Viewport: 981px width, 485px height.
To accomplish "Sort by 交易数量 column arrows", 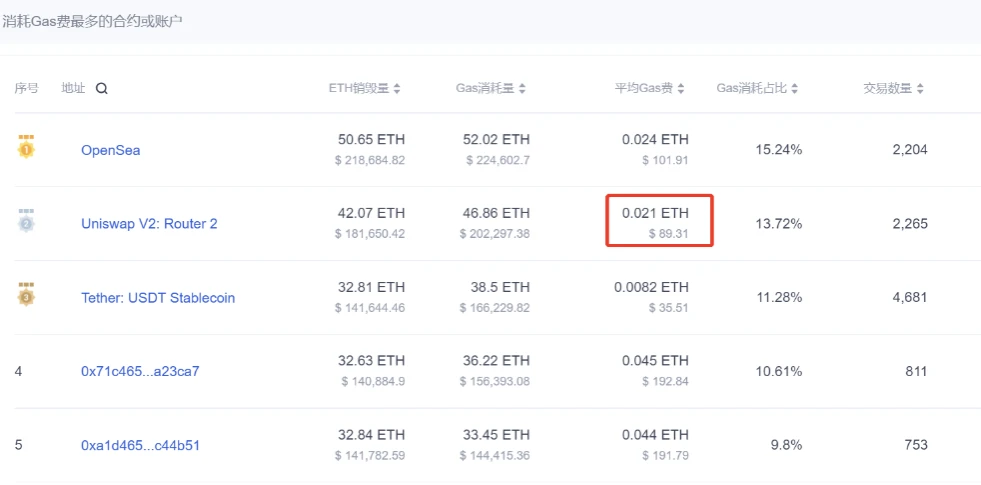I will point(920,89).
